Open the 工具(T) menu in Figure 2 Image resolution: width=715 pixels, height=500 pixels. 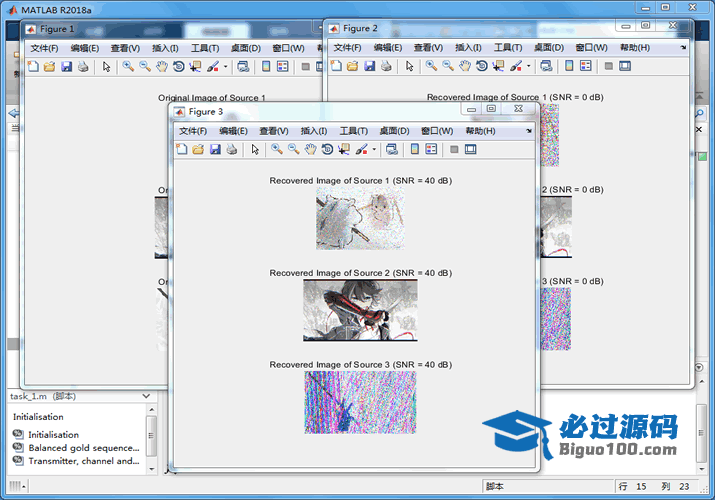point(508,47)
